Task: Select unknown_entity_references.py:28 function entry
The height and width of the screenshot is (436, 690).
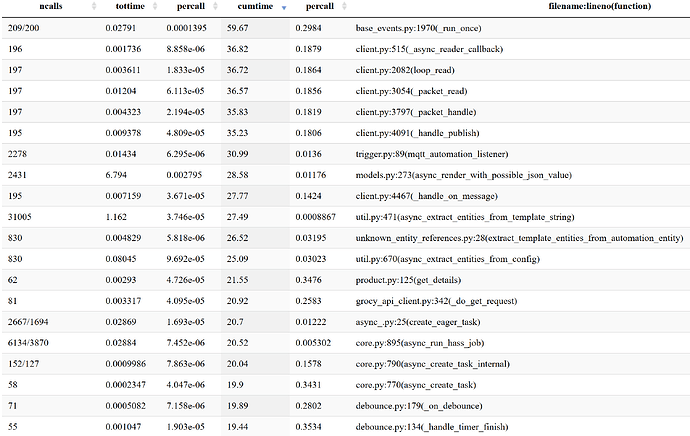Action: [519, 238]
